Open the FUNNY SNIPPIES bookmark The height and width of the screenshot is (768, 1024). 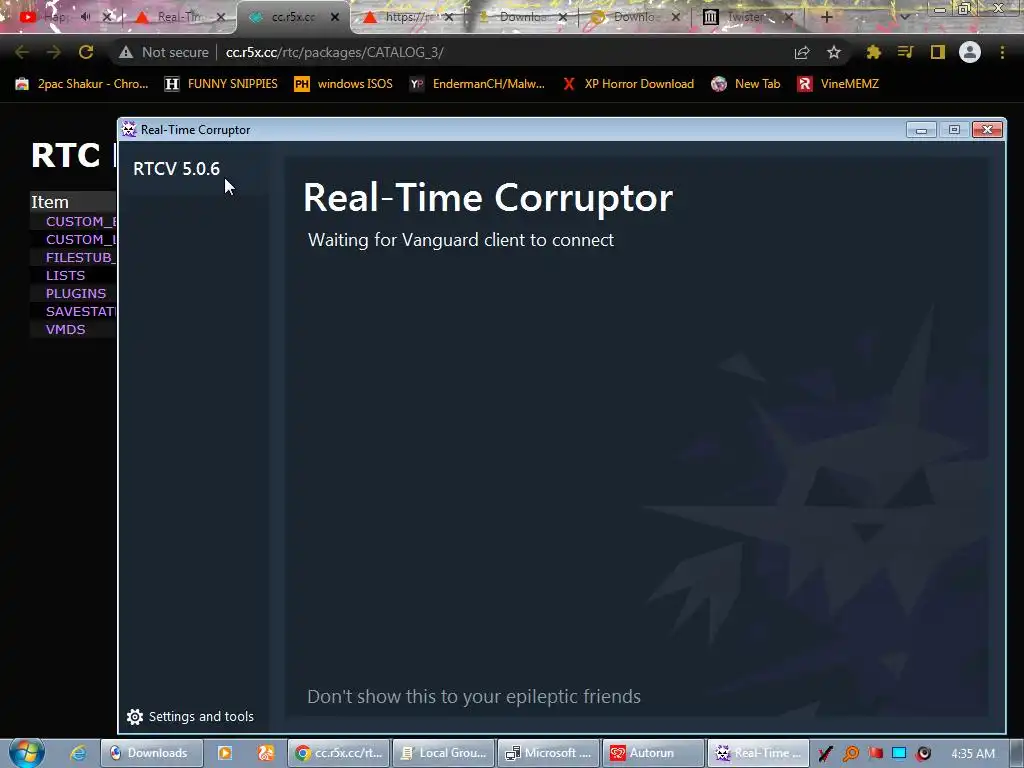pos(221,84)
